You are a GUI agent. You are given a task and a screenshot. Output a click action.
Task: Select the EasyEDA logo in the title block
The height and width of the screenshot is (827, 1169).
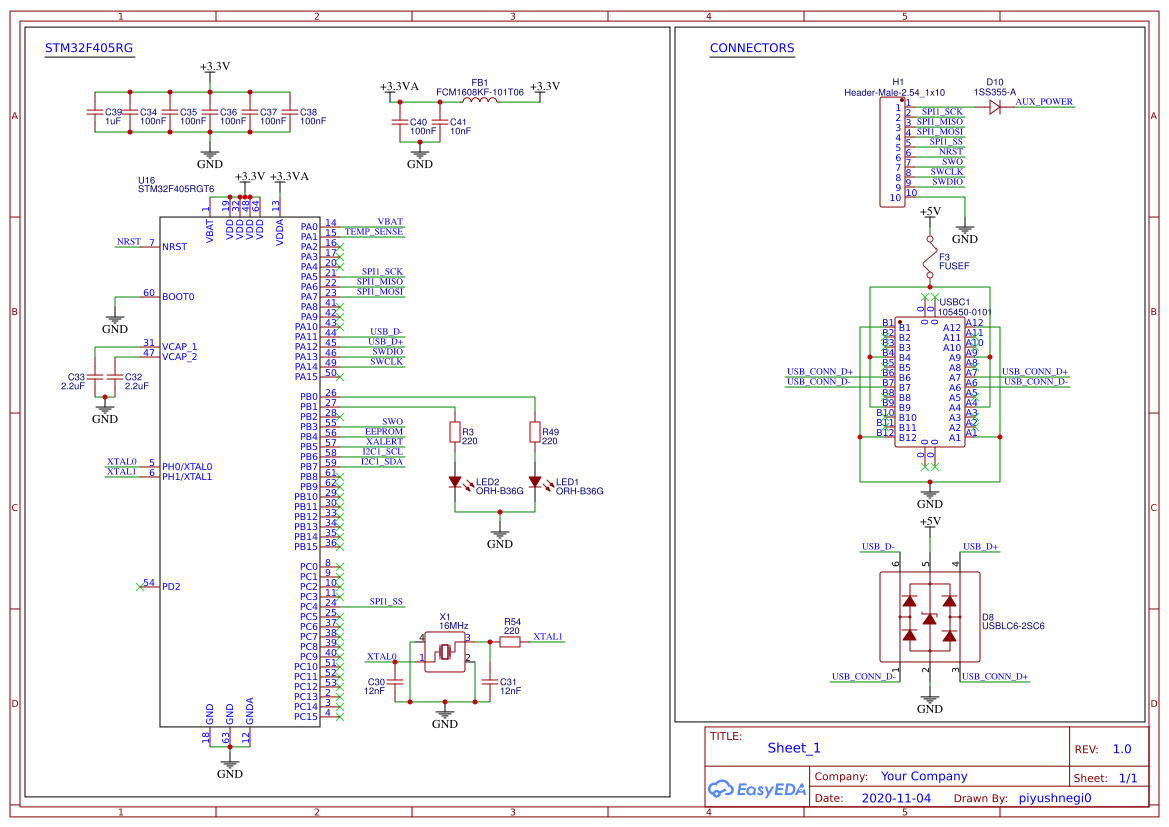pos(755,789)
